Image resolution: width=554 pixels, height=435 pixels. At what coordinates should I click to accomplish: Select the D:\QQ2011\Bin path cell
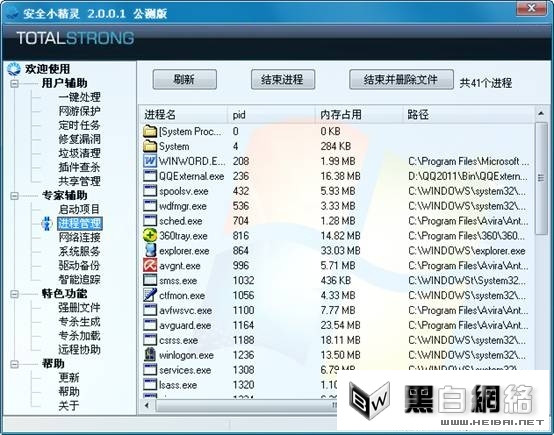click(468, 176)
